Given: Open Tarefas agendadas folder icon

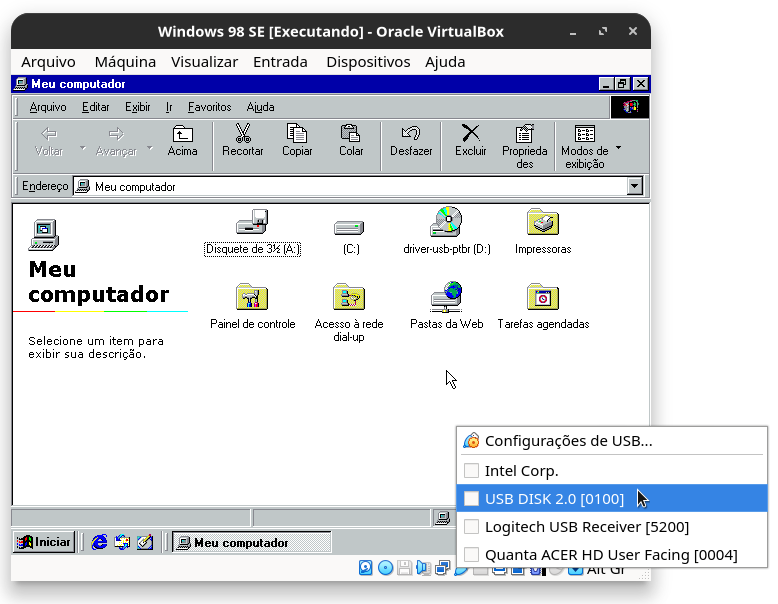Looking at the screenshot, I should pyautogui.click(x=543, y=299).
